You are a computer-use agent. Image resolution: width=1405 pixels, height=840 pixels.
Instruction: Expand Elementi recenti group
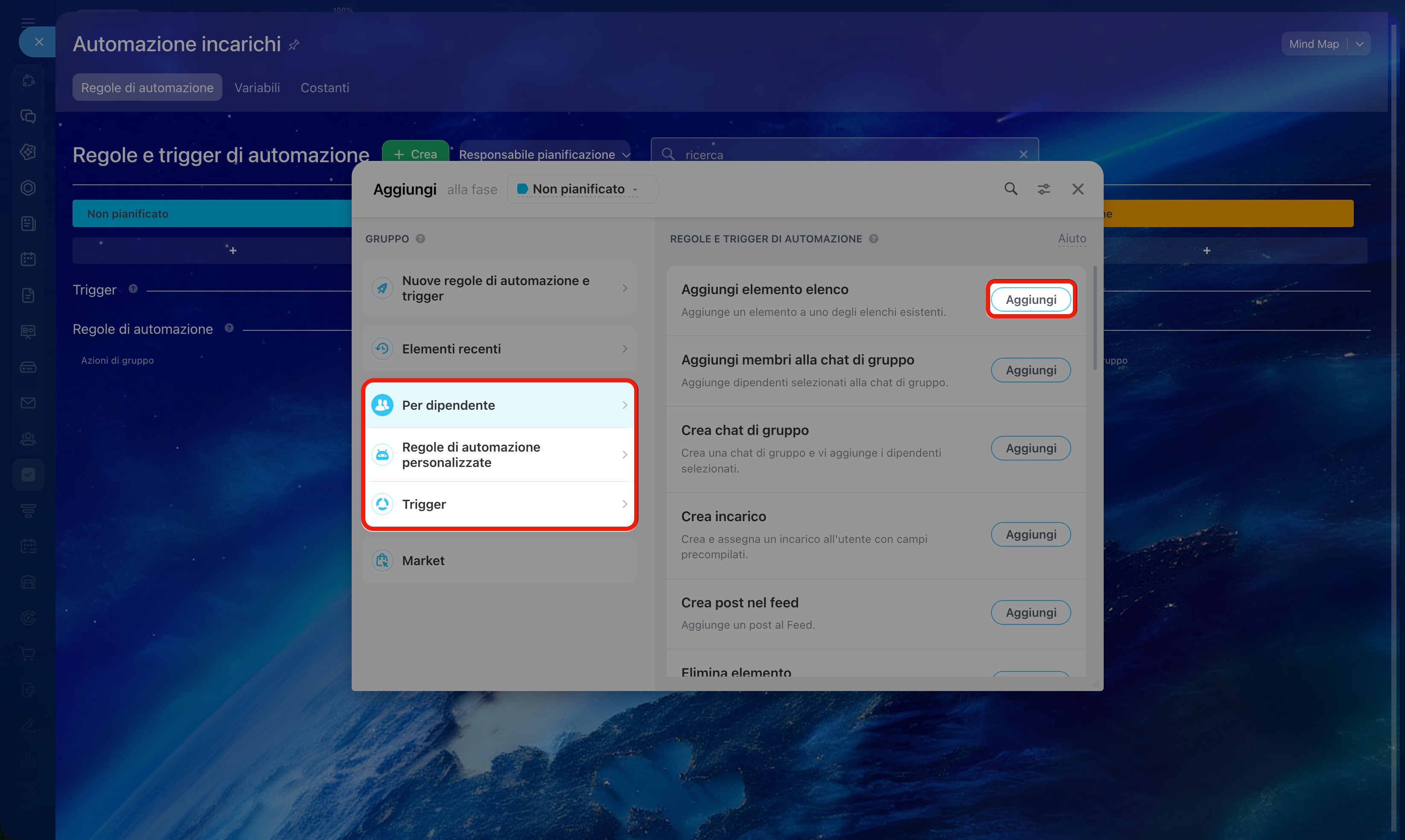(x=498, y=349)
